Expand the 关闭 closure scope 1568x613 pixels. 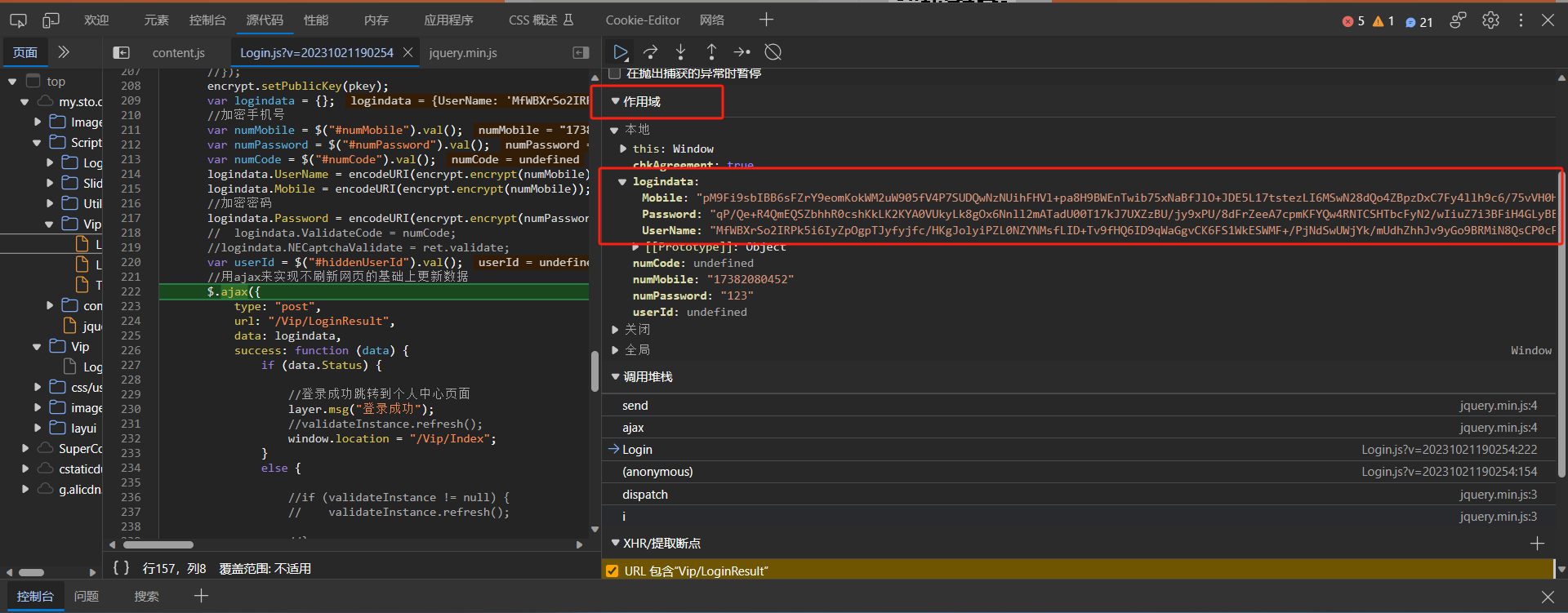click(x=615, y=329)
